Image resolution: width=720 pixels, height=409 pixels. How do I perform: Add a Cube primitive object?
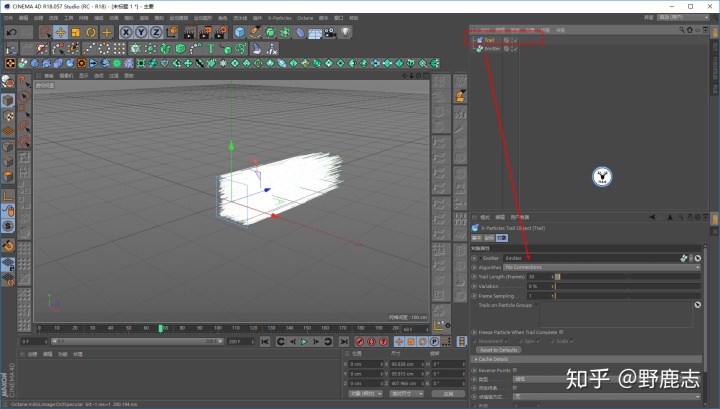click(240, 32)
